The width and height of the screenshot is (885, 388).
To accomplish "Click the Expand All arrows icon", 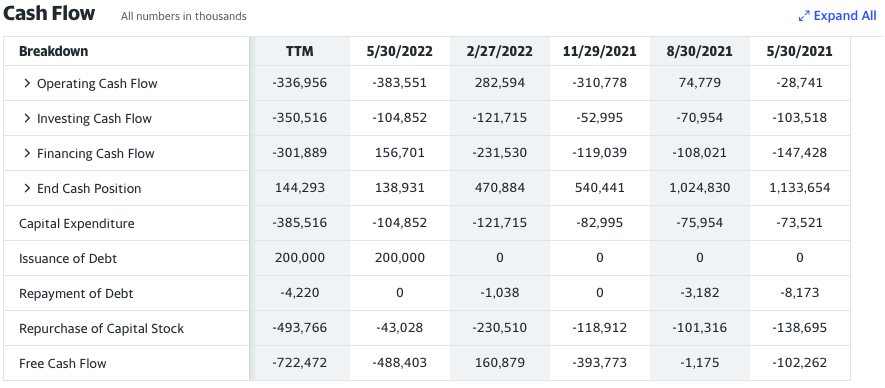I will click(804, 16).
